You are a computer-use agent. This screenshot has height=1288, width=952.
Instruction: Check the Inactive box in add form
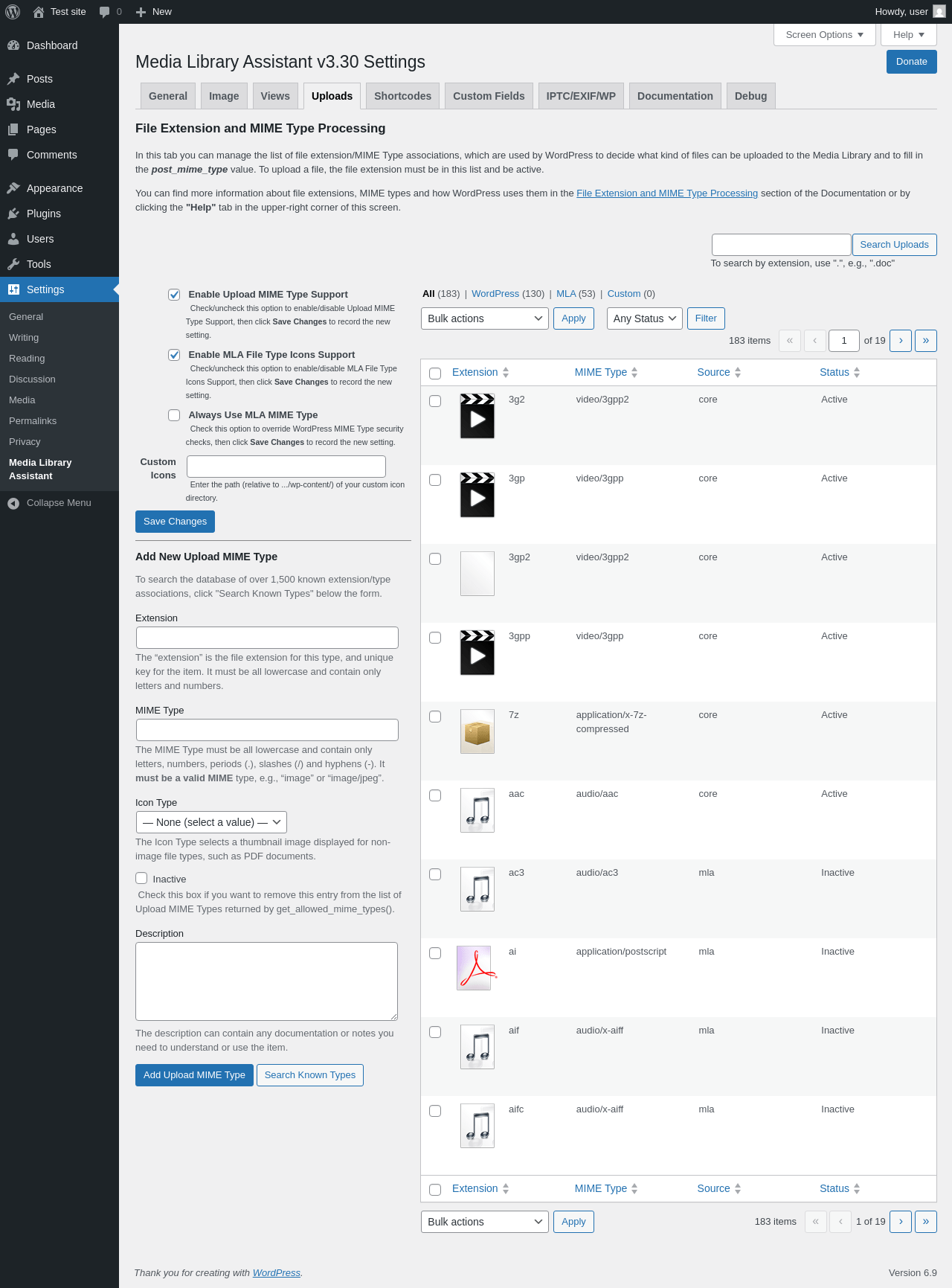tap(141, 878)
